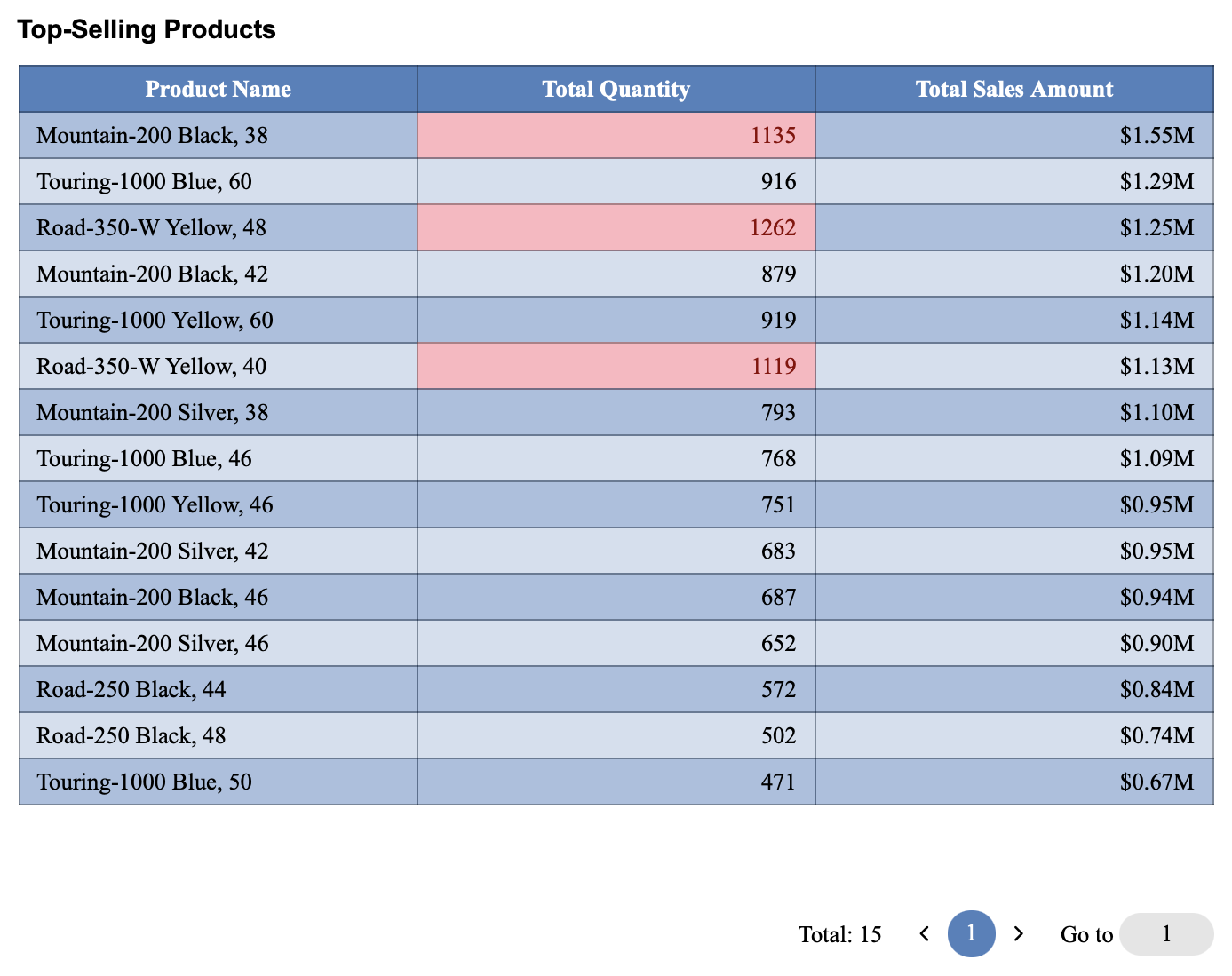Screen dimensions: 1232x976
Task: Sort by Product Name column header
Action: click(218, 89)
